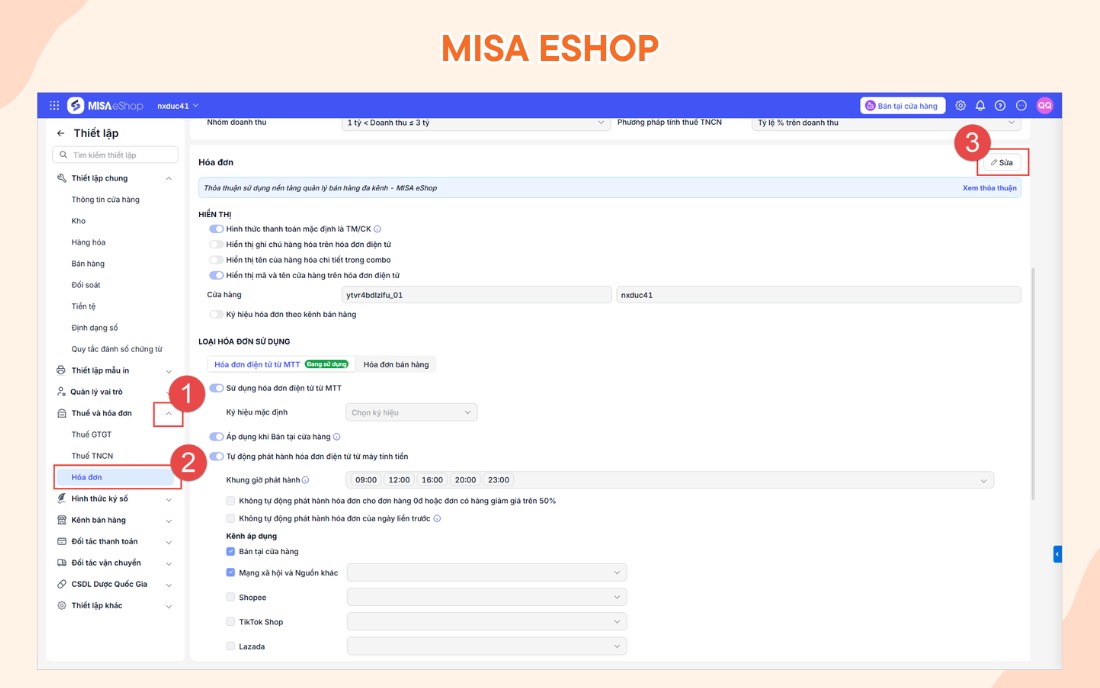Toggle Sử dụng hóa đơn điện tử từ MTT
1100x688 pixels.
pyautogui.click(x=216, y=388)
